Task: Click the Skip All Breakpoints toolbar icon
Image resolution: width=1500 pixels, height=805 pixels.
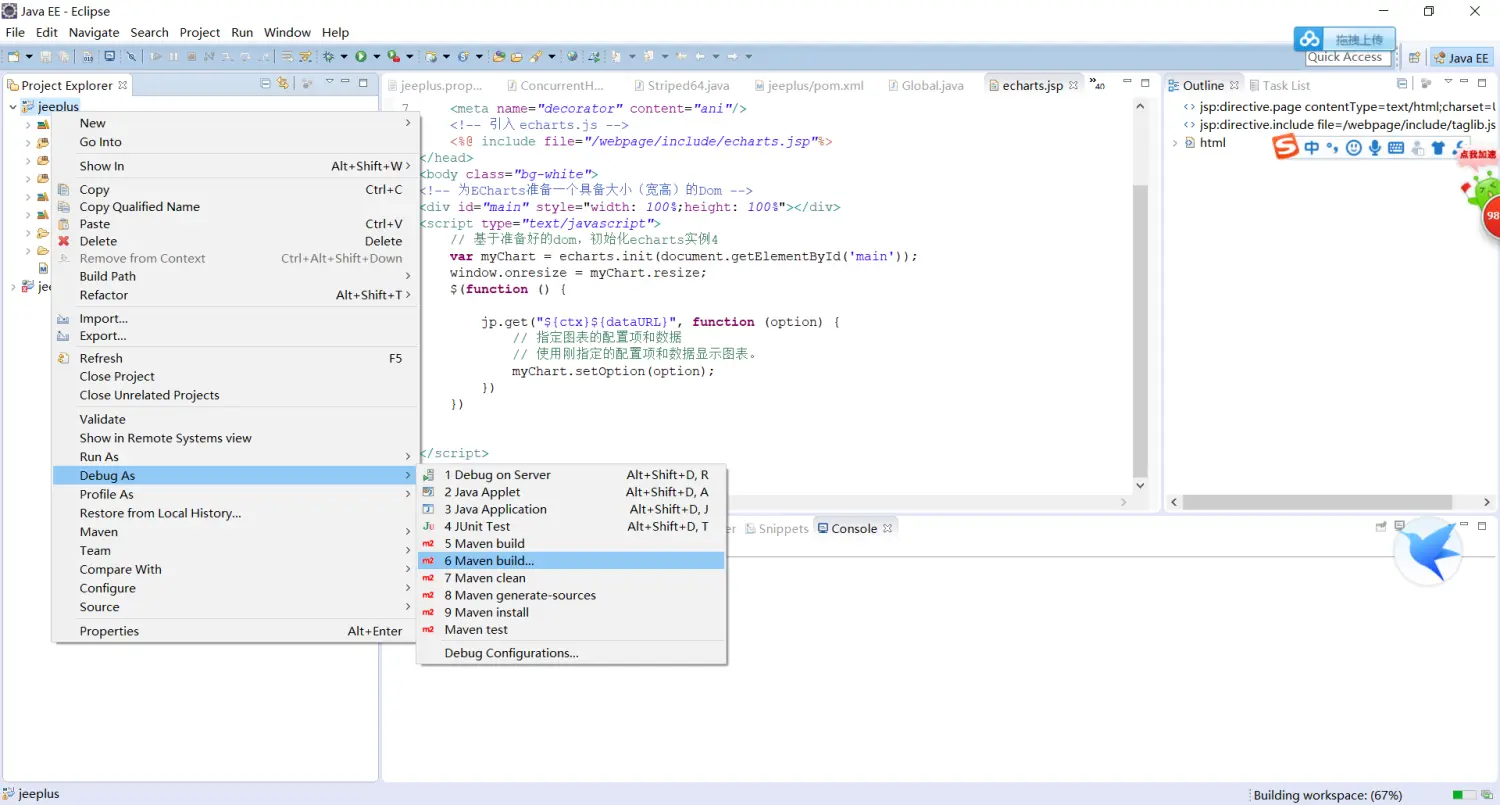Action: [131, 57]
